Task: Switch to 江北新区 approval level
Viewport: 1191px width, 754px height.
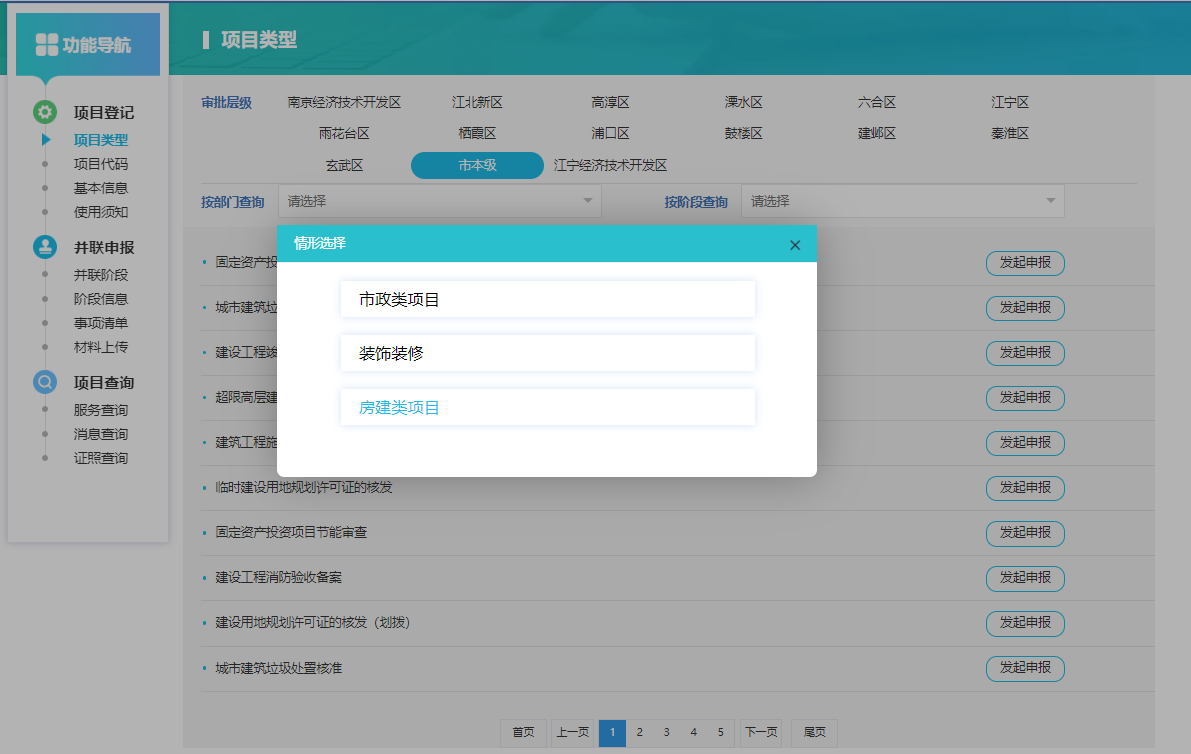Action: click(477, 102)
